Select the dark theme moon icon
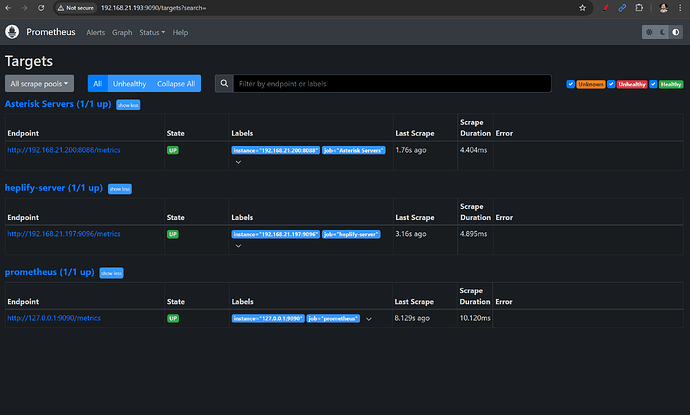This screenshot has width=690, height=415. [661, 32]
